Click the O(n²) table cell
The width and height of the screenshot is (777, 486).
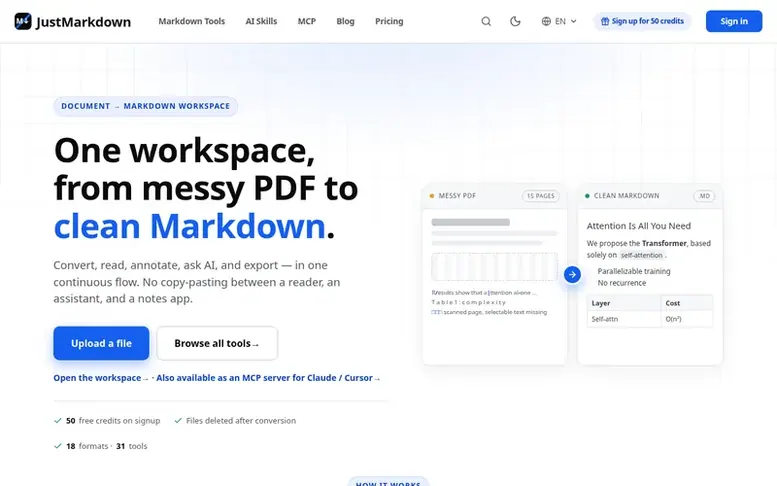click(x=687, y=319)
